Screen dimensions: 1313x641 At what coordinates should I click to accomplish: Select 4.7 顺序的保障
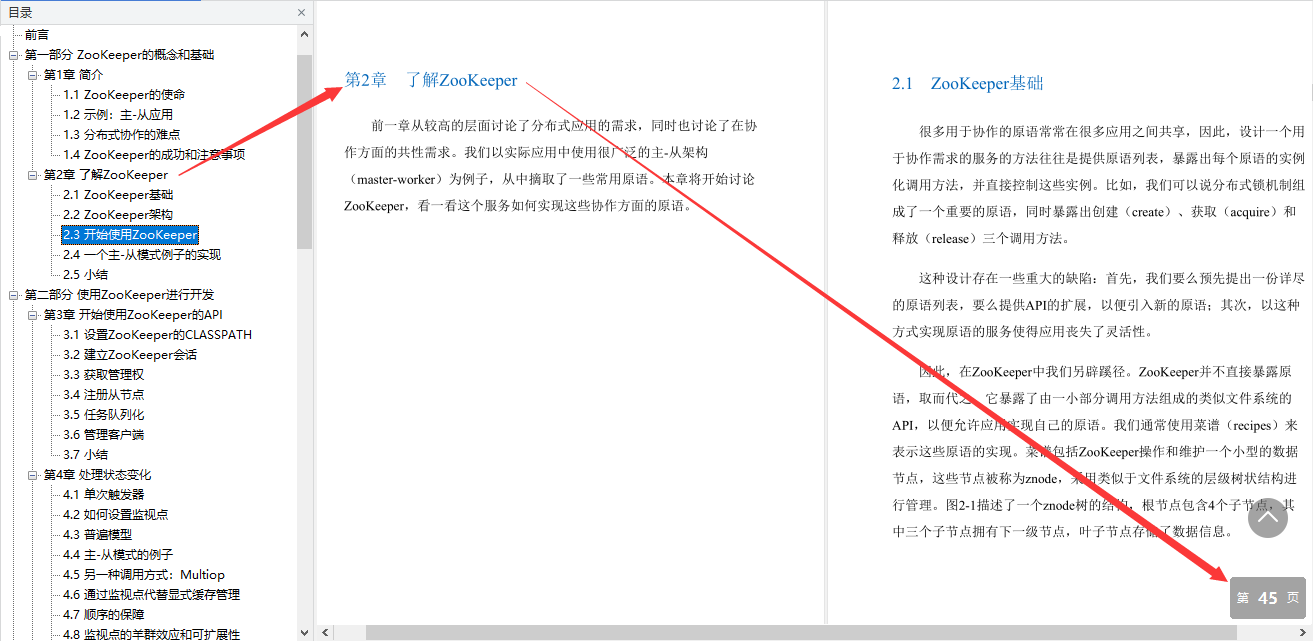coord(104,615)
